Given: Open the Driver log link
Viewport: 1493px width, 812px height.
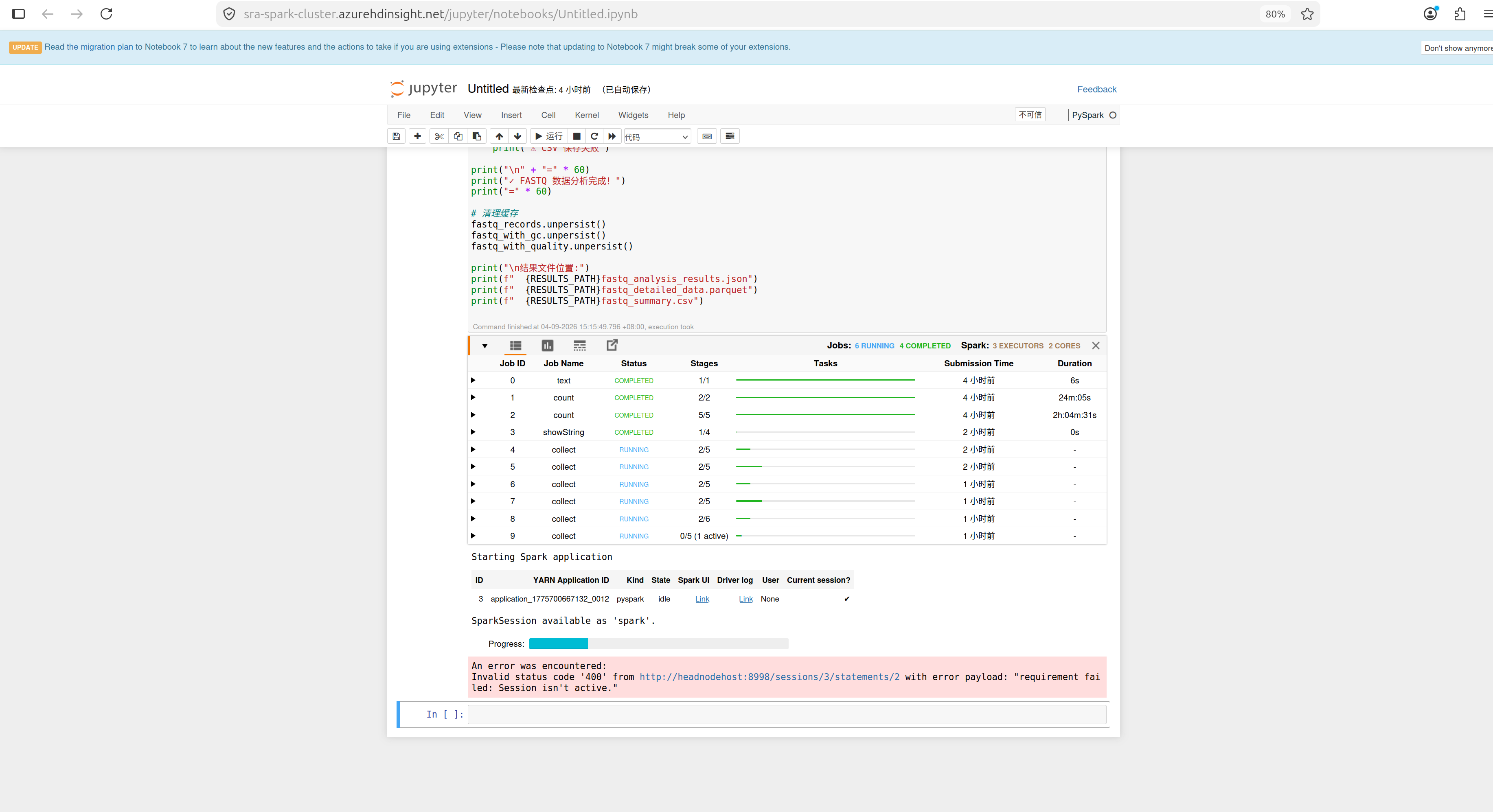Looking at the screenshot, I should [745, 599].
